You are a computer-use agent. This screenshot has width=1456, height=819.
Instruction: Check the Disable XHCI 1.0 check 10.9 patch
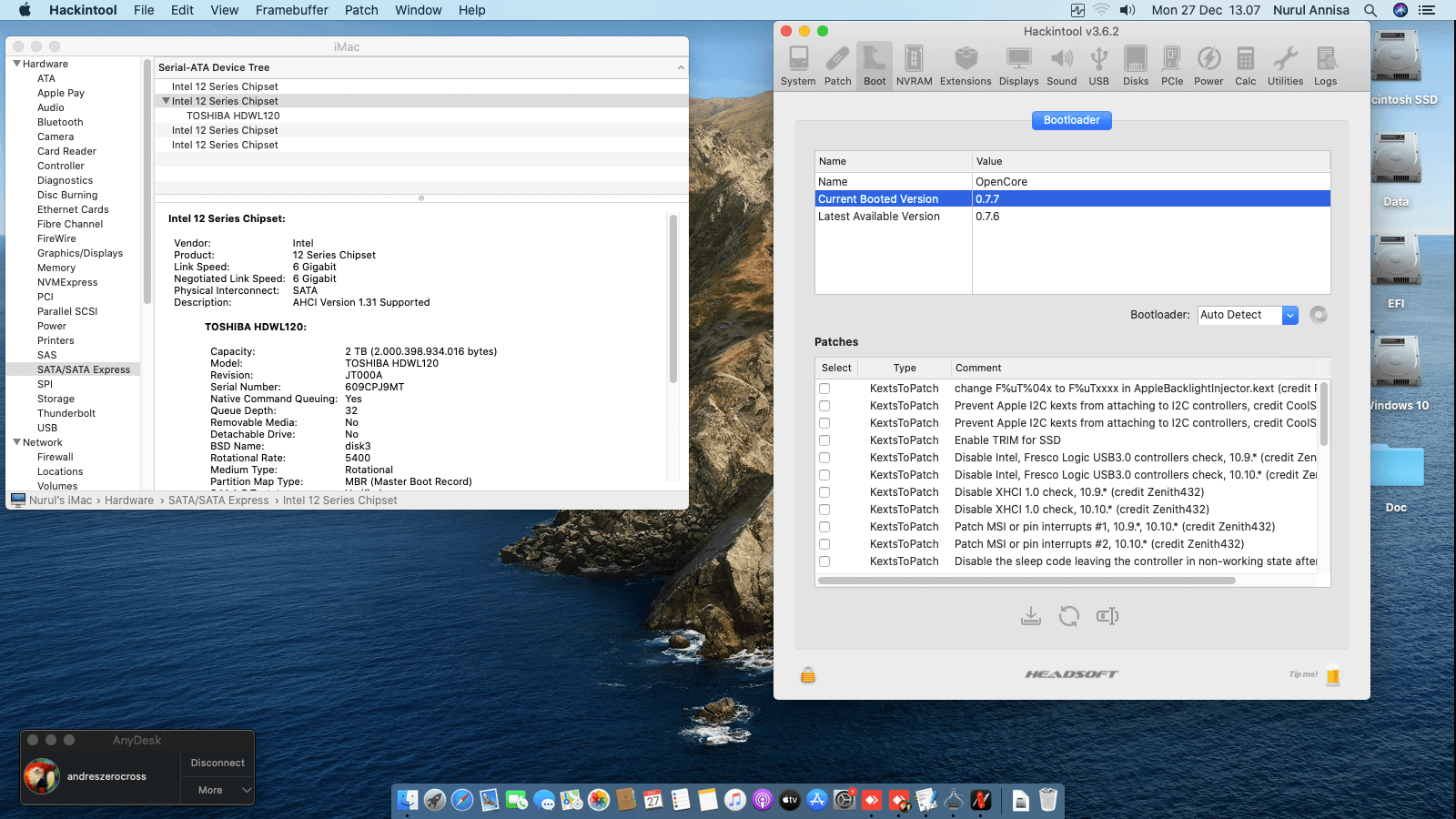click(x=824, y=492)
